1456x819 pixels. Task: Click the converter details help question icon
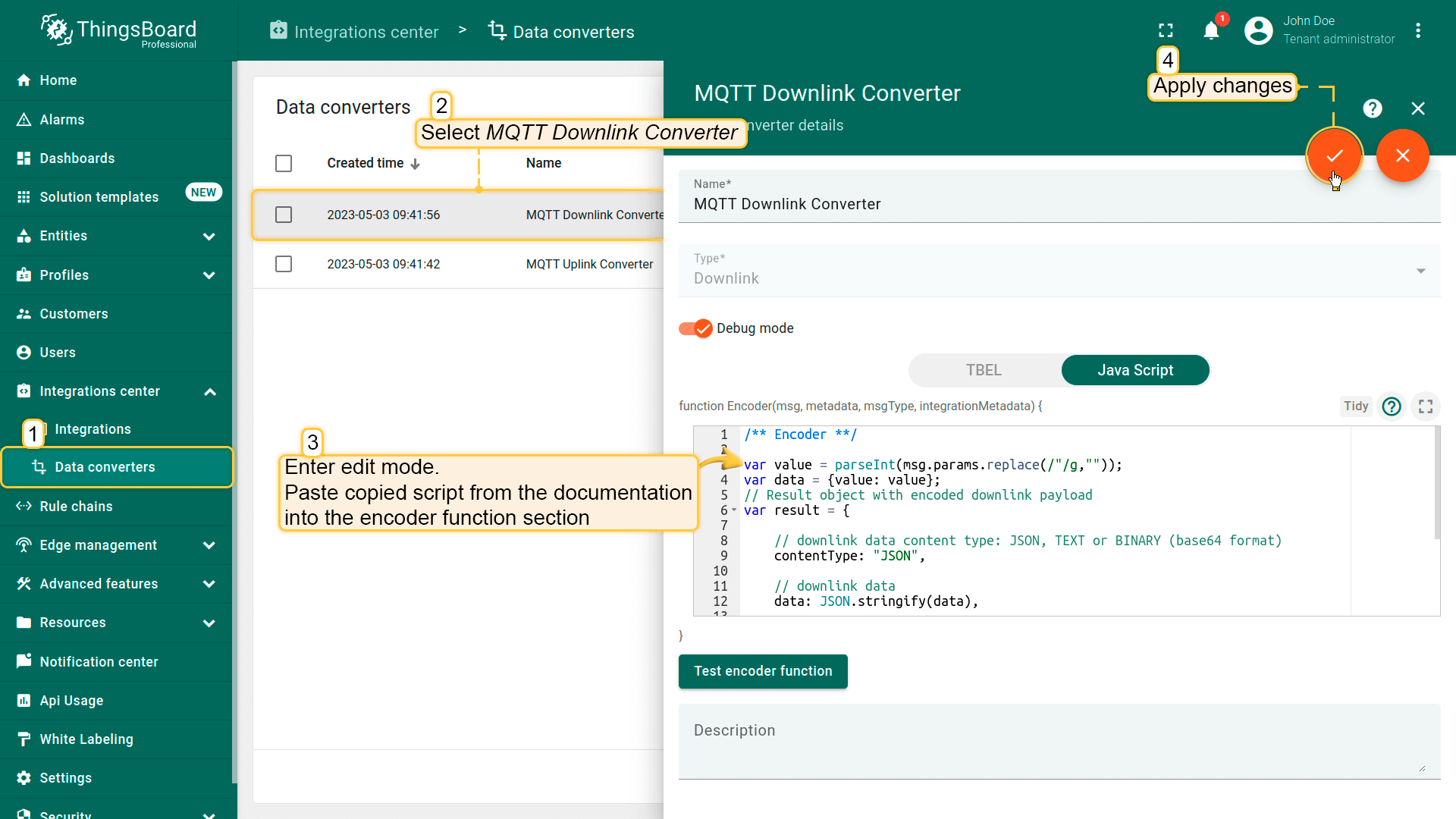(1372, 108)
